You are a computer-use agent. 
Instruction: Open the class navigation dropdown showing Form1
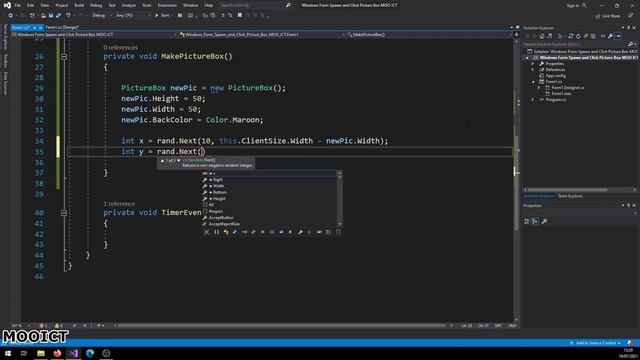262,35
